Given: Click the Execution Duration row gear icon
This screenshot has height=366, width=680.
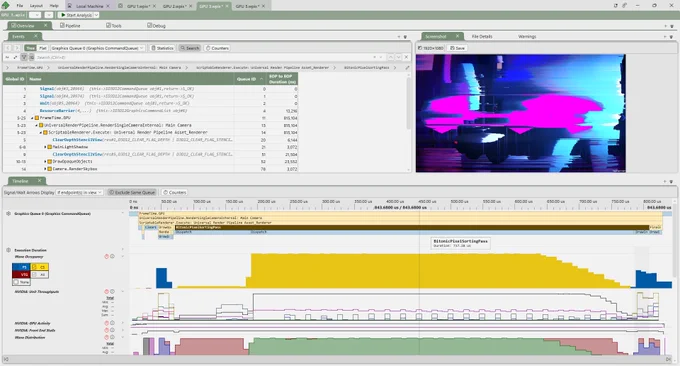Looking at the screenshot, I should [x=8, y=250].
